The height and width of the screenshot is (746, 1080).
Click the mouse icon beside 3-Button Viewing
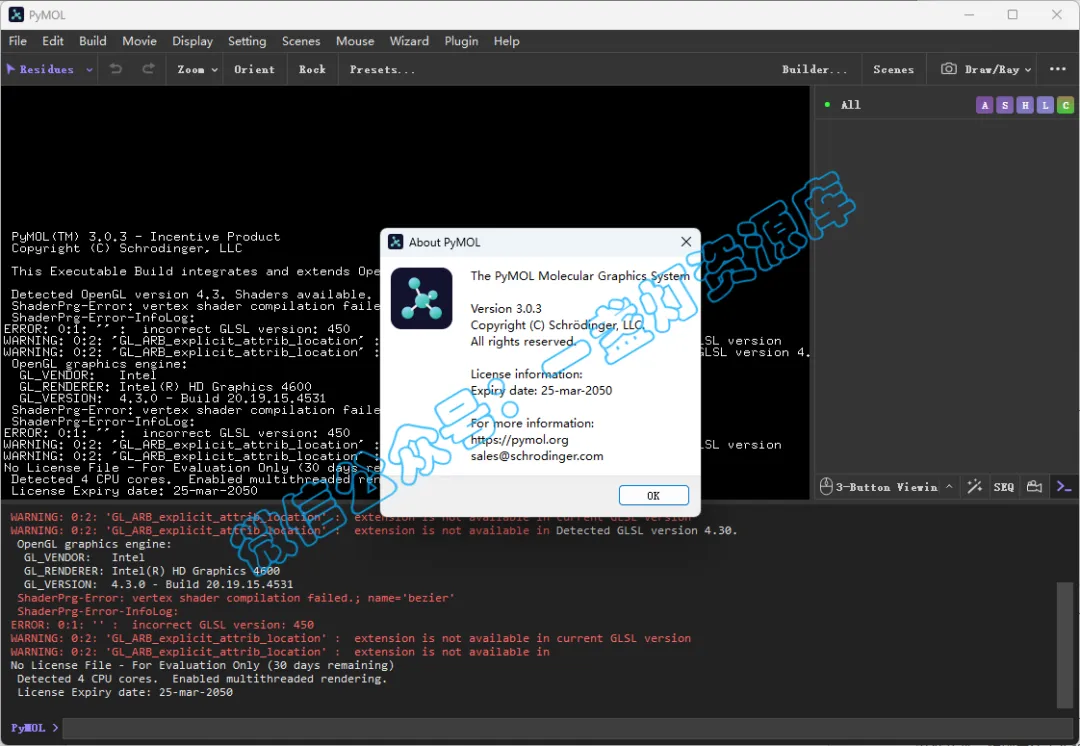coord(826,486)
